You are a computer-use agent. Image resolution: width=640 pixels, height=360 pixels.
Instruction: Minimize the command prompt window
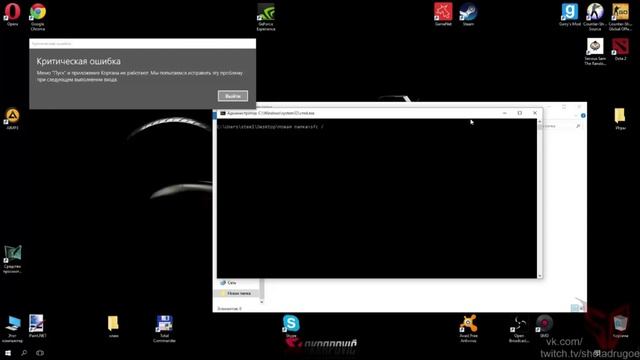(504, 113)
